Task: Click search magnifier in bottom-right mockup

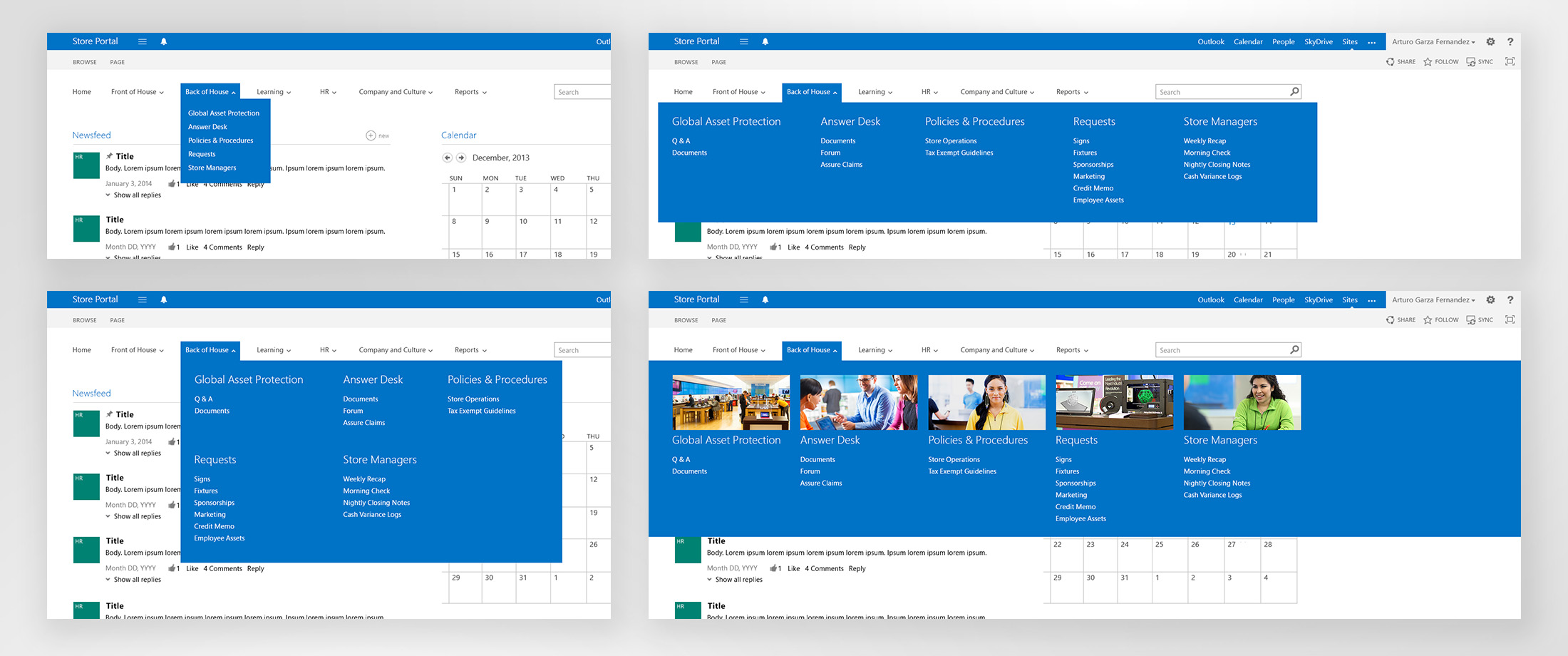Action: pyautogui.click(x=1294, y=349)
